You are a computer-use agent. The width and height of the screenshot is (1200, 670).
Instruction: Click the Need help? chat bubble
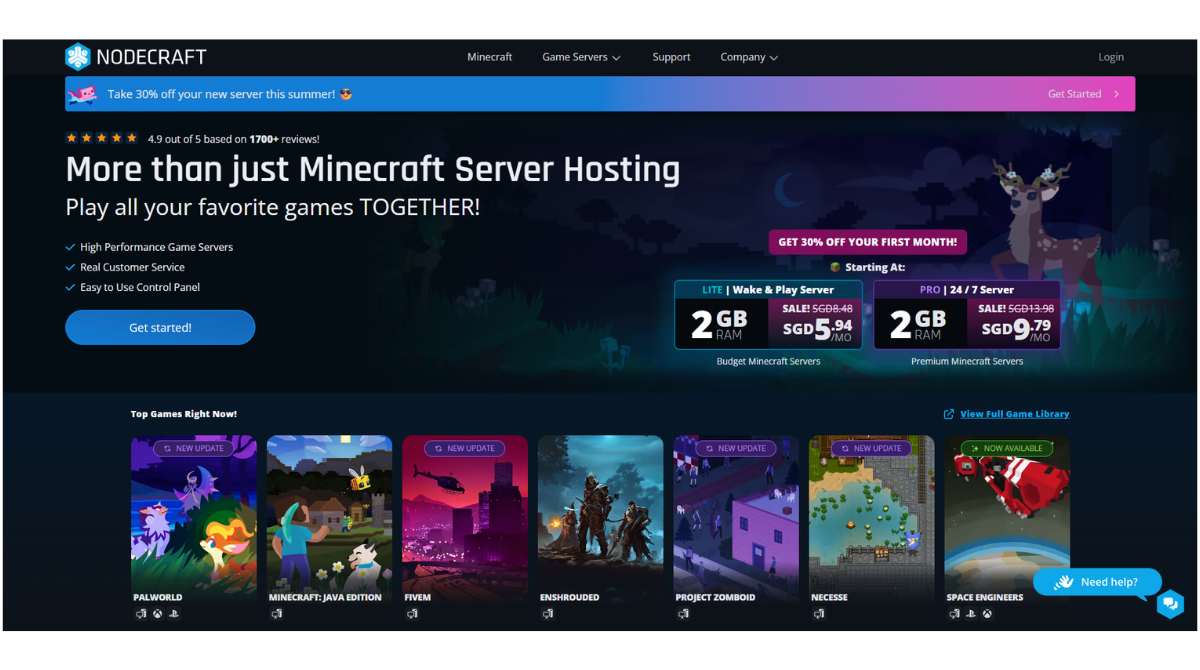(1097, 582)
